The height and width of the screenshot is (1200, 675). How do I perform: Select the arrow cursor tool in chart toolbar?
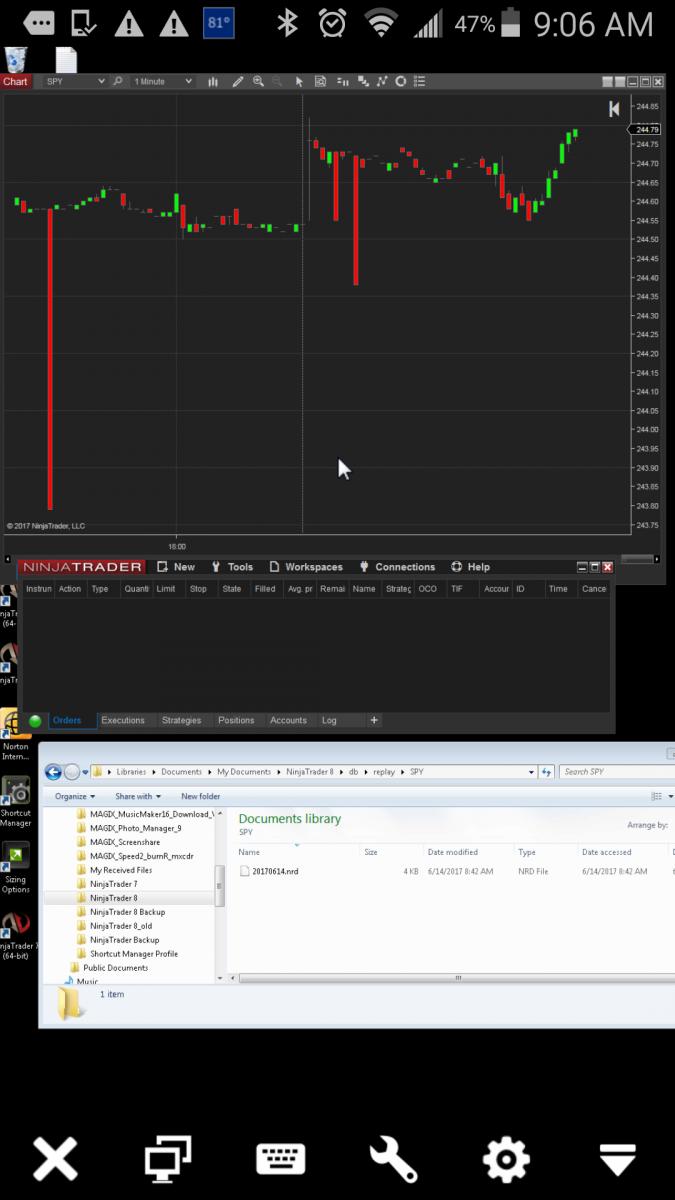(x=299, y=81)
